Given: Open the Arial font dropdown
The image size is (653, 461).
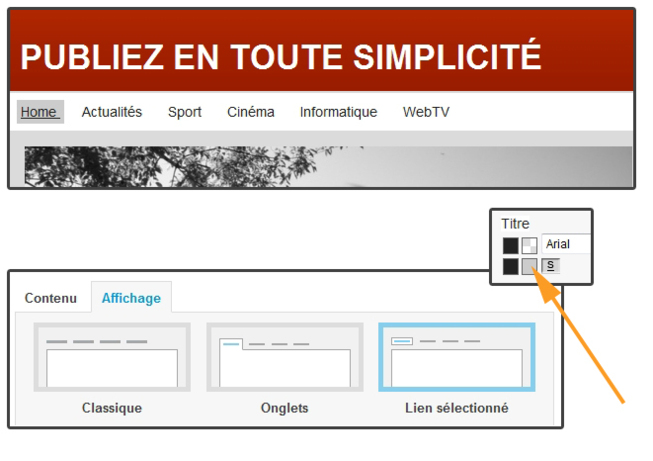Looking at the screenshot, I should (566, 245).
